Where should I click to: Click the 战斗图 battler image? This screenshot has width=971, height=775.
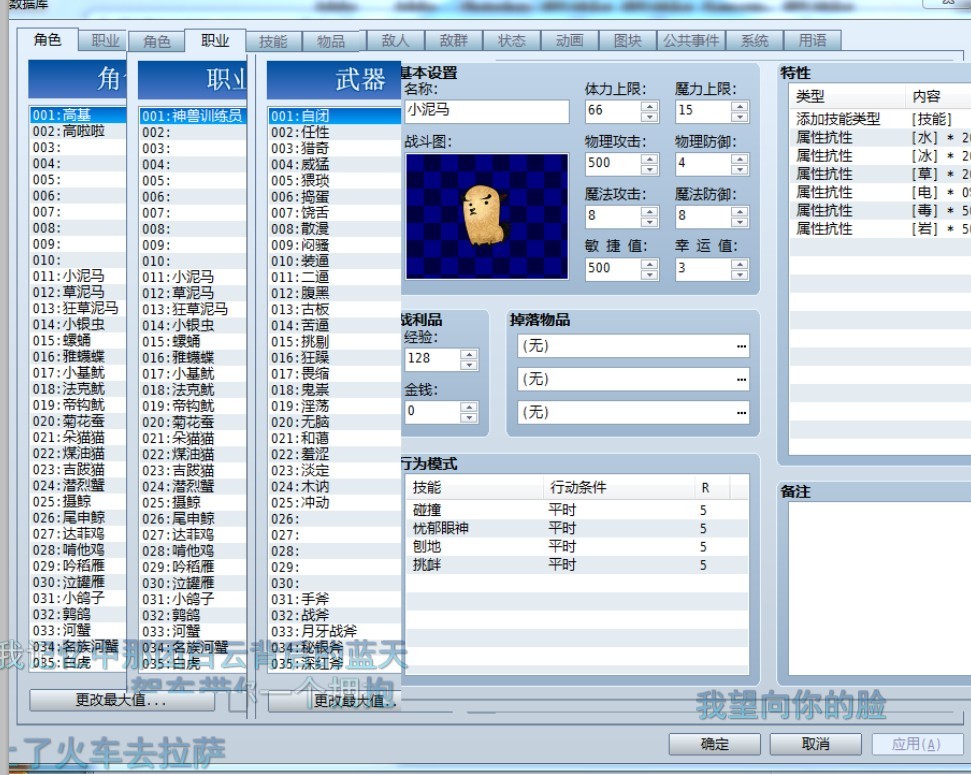[487, 216]
